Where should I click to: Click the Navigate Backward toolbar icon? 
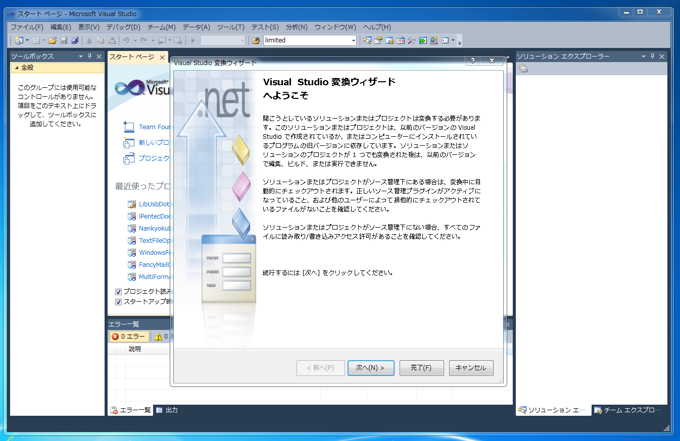tap(161, 40)
